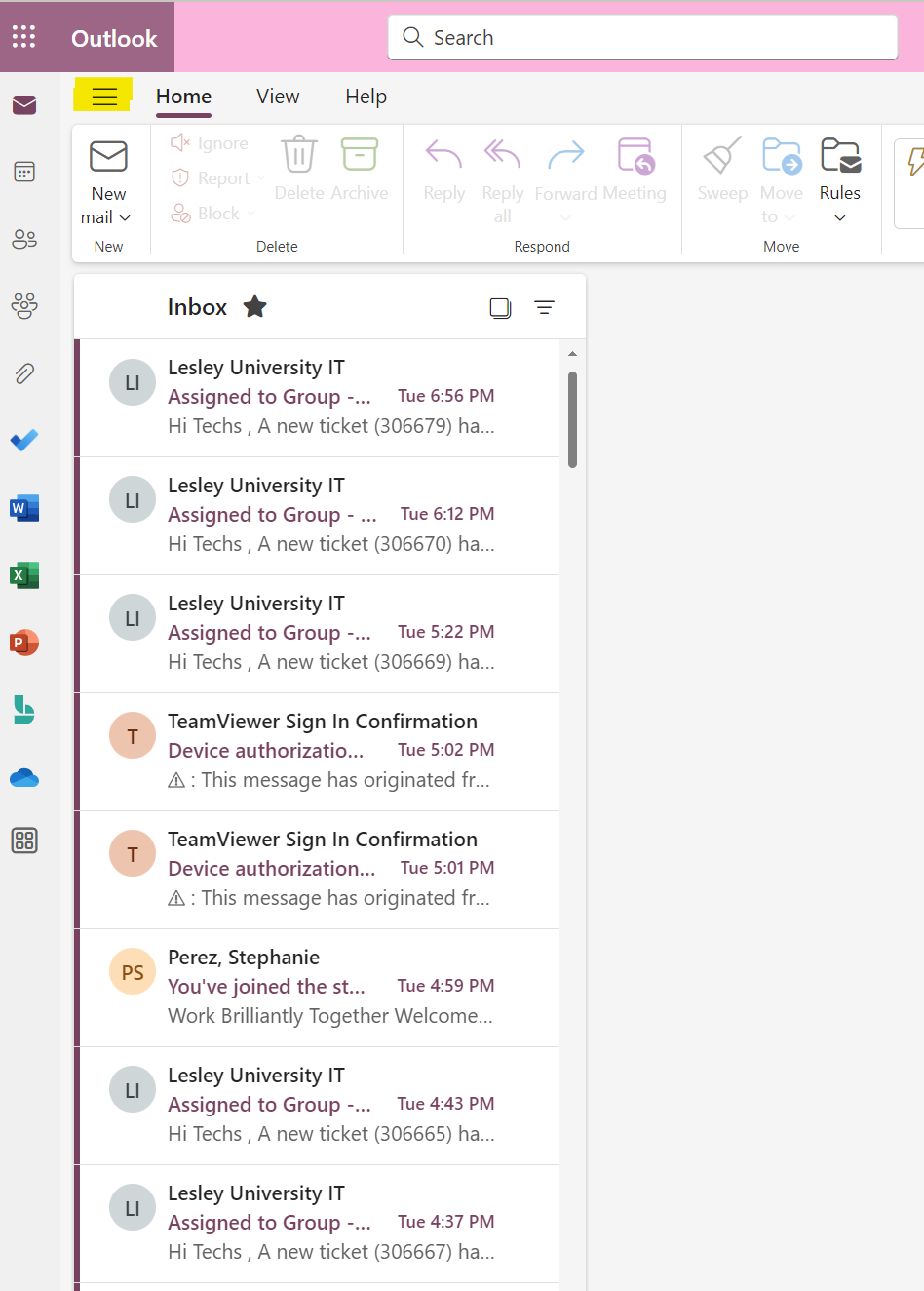Click the Inbox folder title

(197, 307)
